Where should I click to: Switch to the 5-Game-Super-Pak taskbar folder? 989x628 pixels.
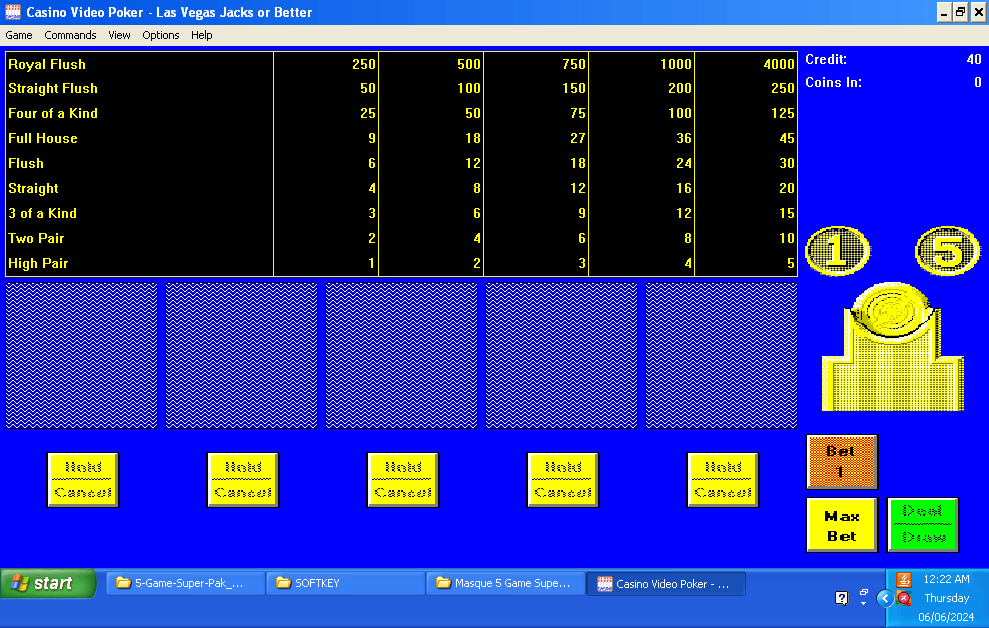(x=185, y=583)
